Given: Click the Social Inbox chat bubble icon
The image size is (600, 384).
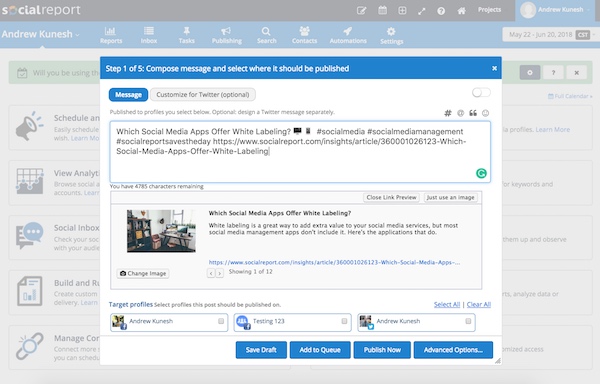Looking at the screenshot, I should pos(29,235).
